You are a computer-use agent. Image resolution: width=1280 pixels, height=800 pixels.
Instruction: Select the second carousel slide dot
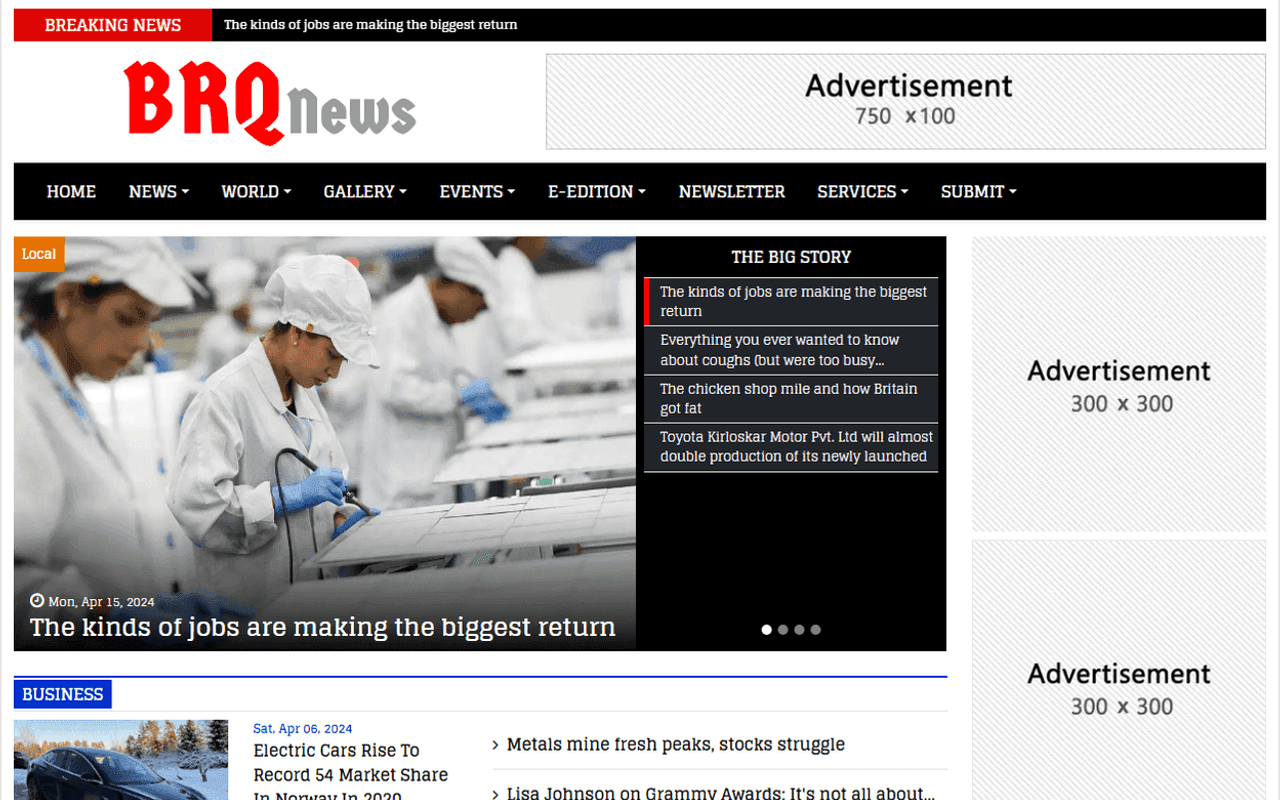click(x=783, y=630)
